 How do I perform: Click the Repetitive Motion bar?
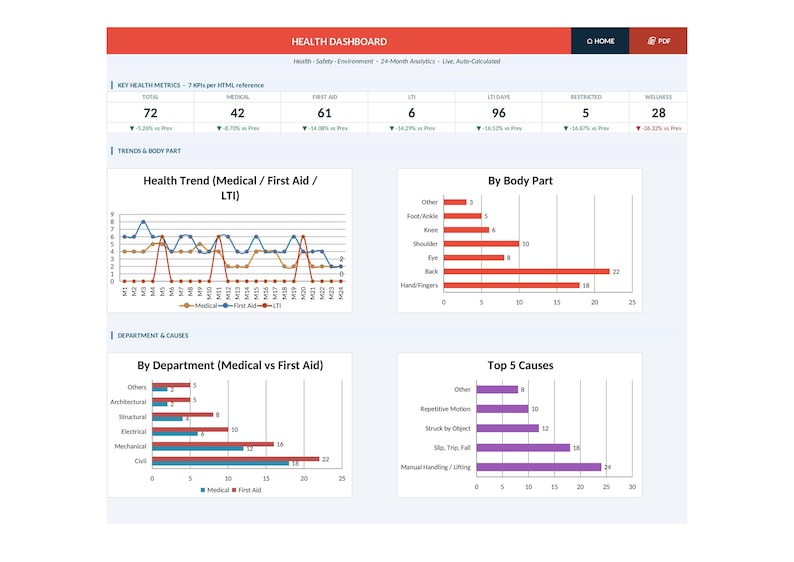[x=502, y=409]
